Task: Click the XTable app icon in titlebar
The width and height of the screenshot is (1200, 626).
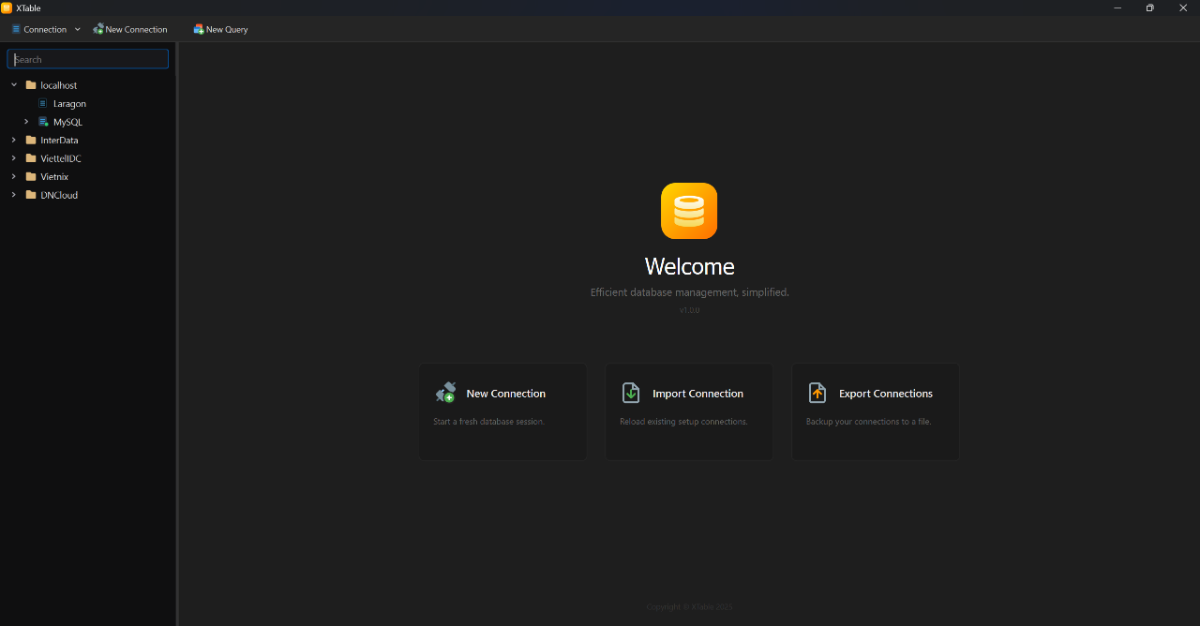Action: point(9,7)
